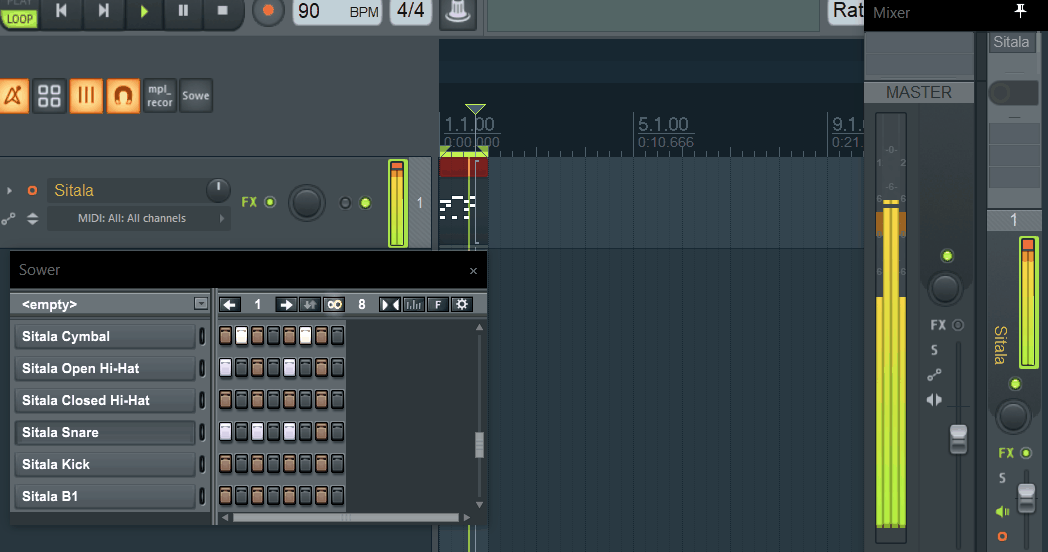Click the Sitala Kick row label
1048x552 pixels.
point(105,464)
